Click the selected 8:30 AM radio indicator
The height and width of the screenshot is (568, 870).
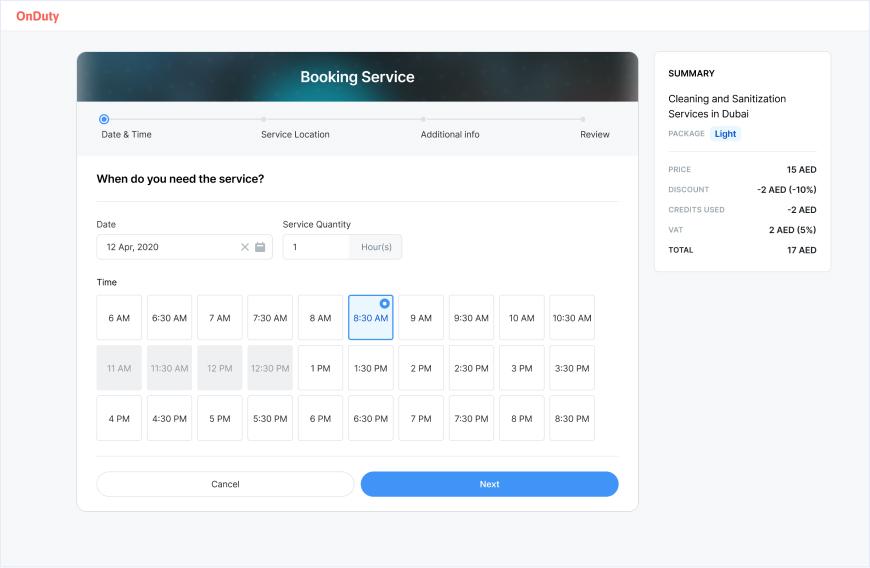[x=384, y=303]
